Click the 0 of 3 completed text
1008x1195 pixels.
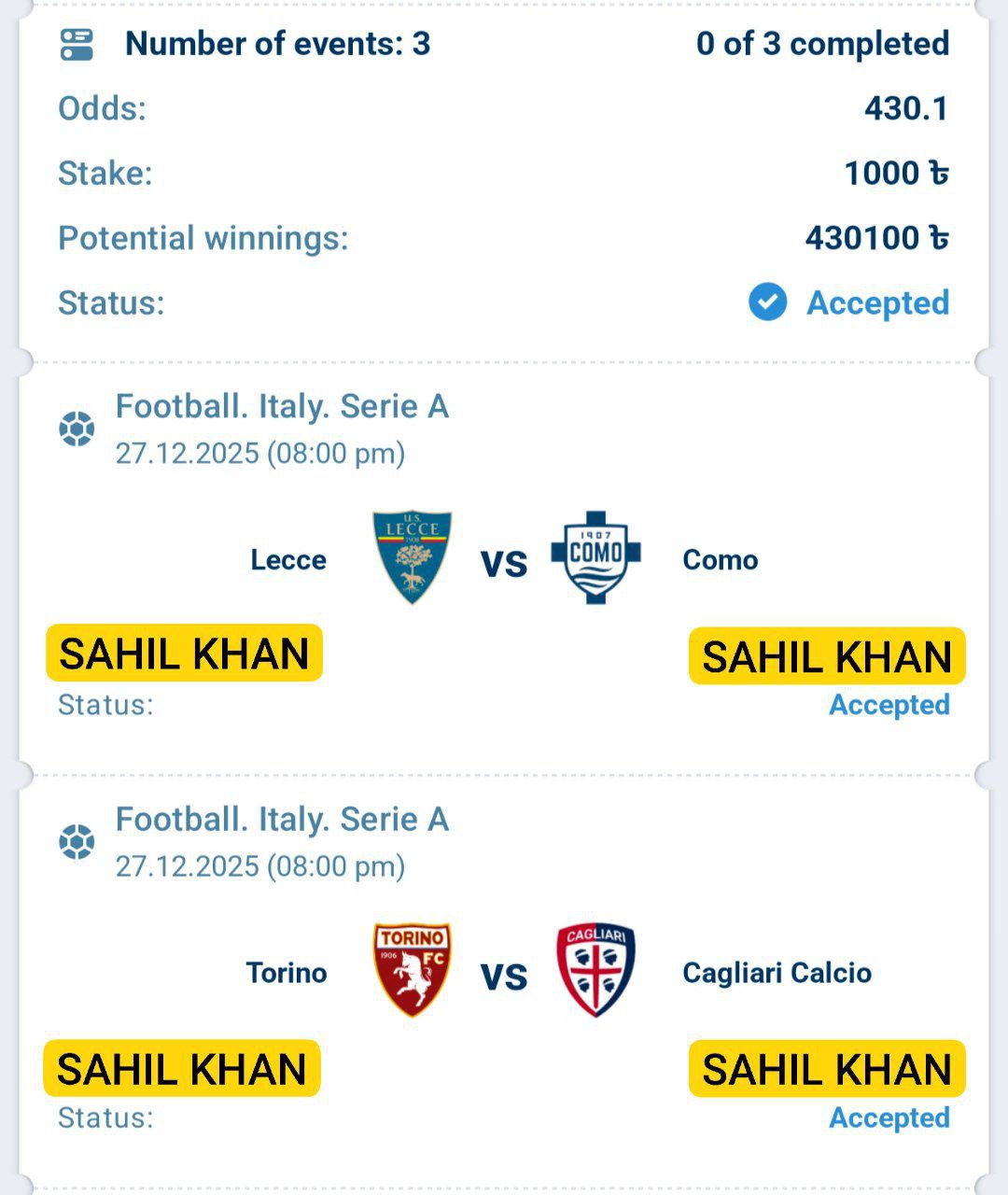[822, 44]
